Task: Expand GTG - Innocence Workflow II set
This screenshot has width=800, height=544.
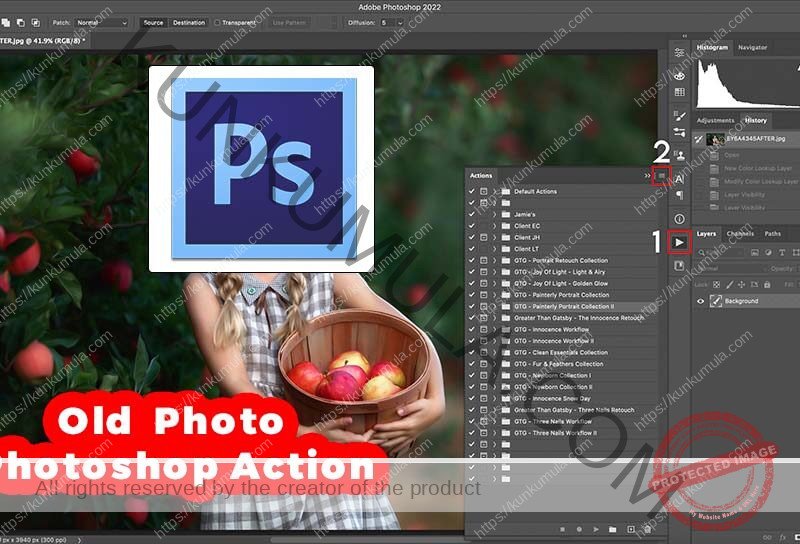Action: (x=494, y=341)
